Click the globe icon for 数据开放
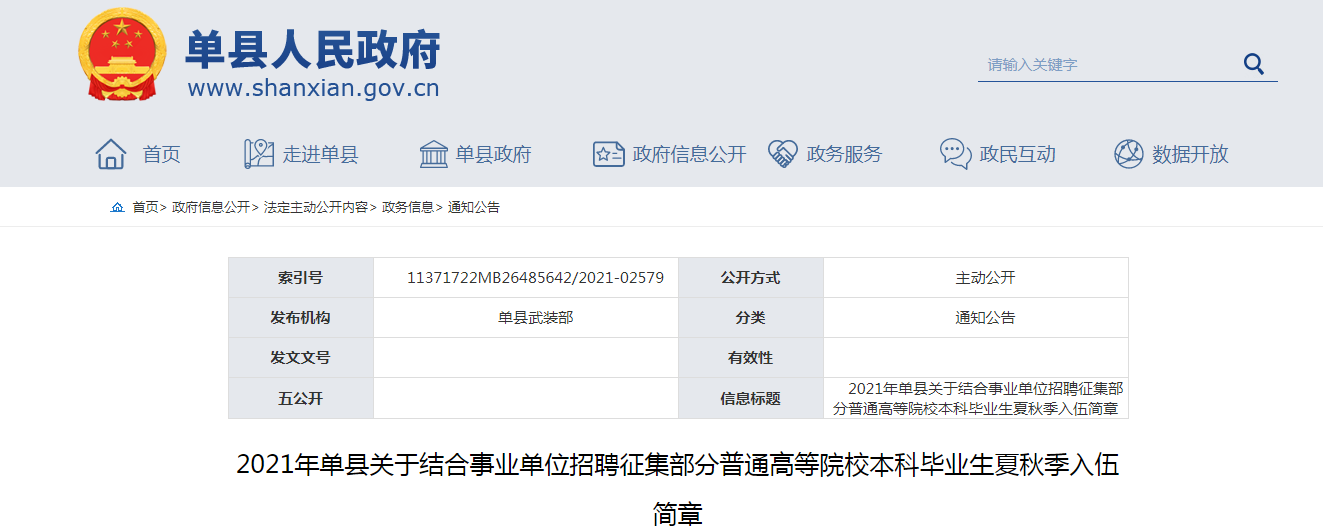 (1128, 154)
